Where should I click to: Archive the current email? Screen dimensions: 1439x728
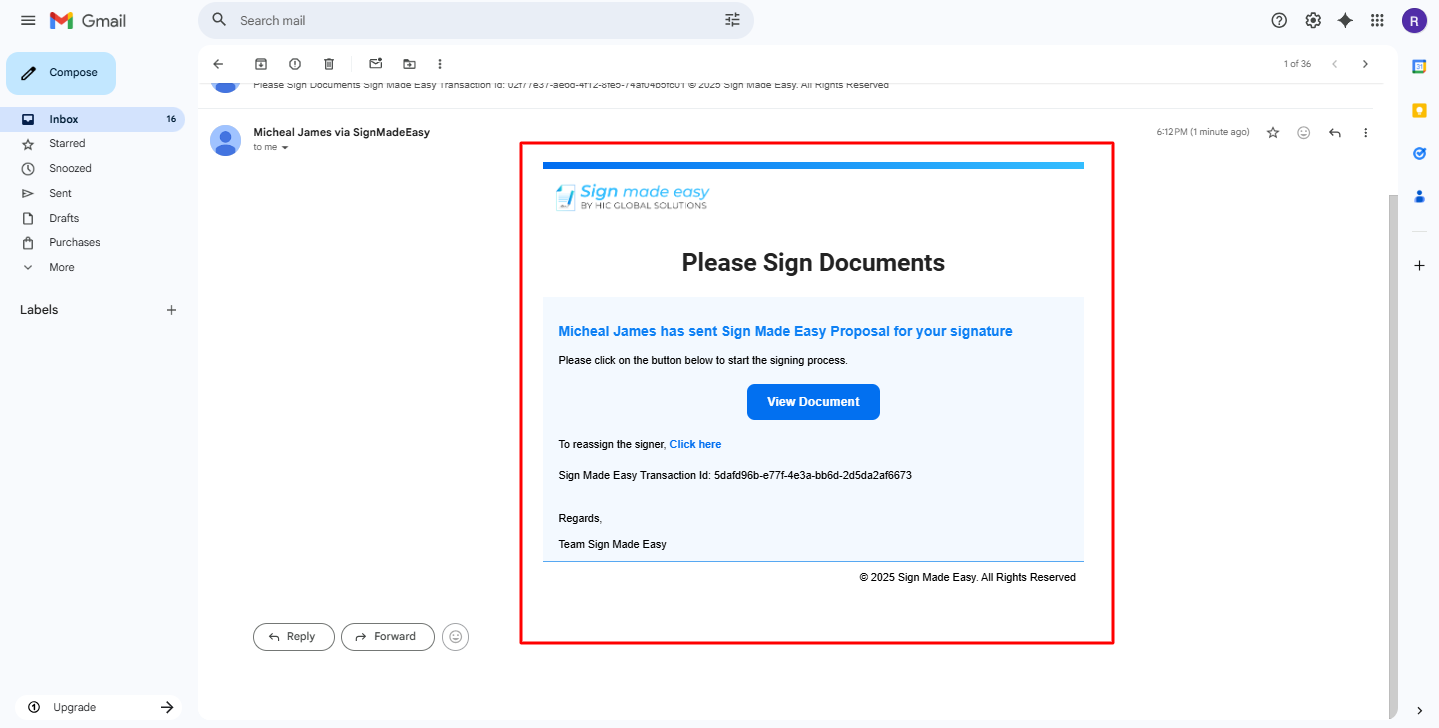click(261, 63)
